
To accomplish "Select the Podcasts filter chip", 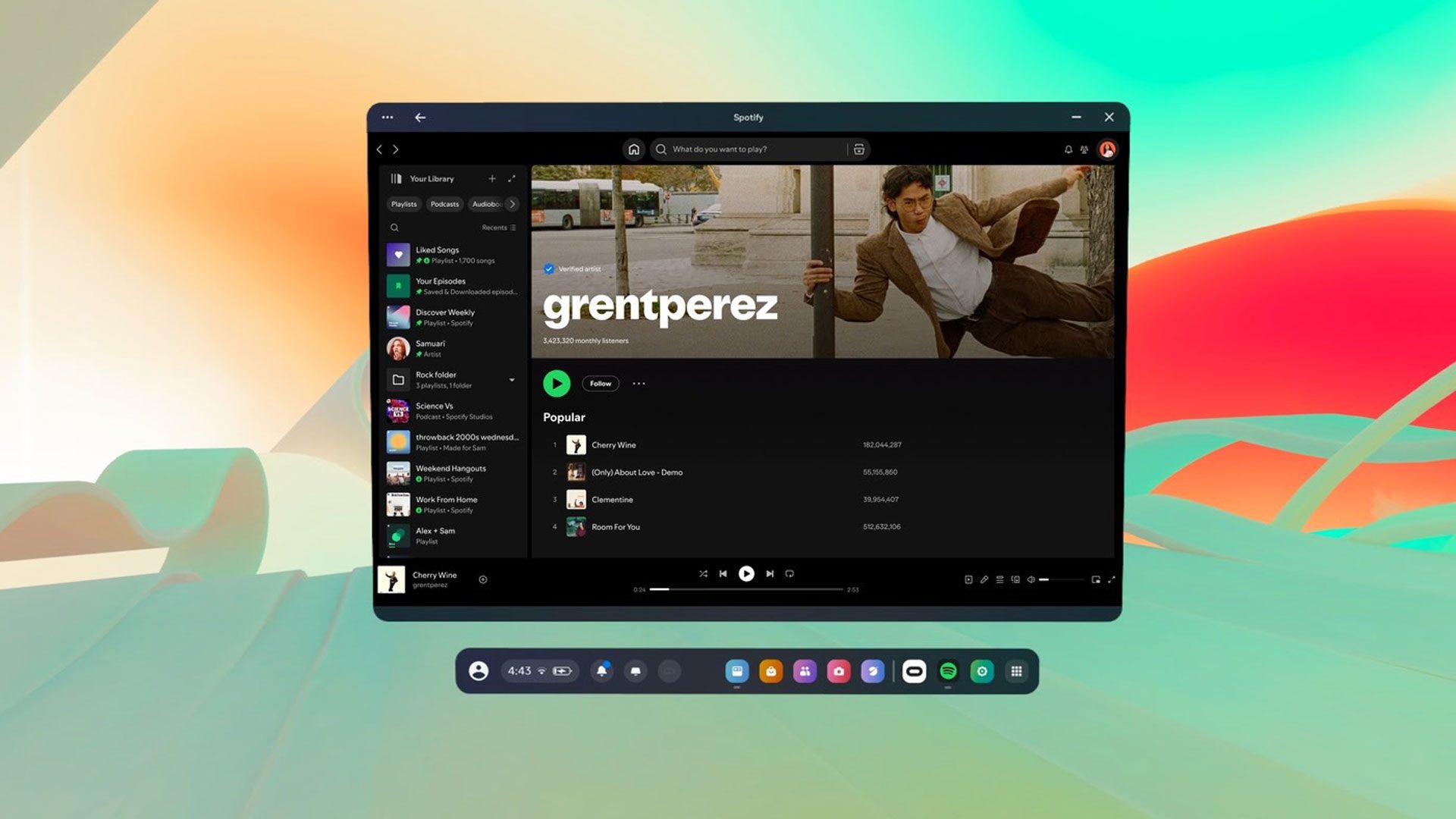I will pyautogui.click(x=444, y=204).
